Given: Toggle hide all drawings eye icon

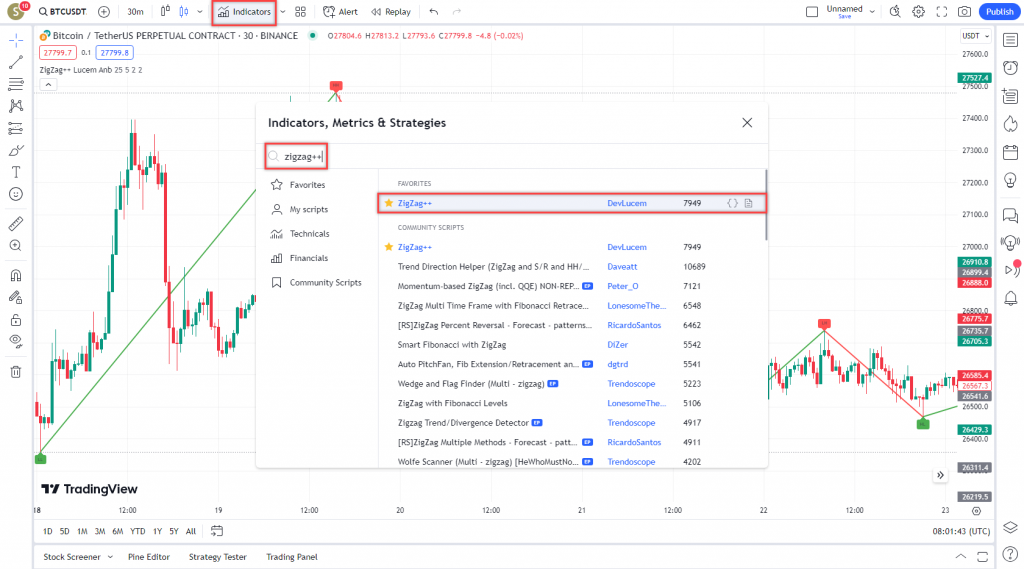Looking at the screenshot, I should (16, 341).
